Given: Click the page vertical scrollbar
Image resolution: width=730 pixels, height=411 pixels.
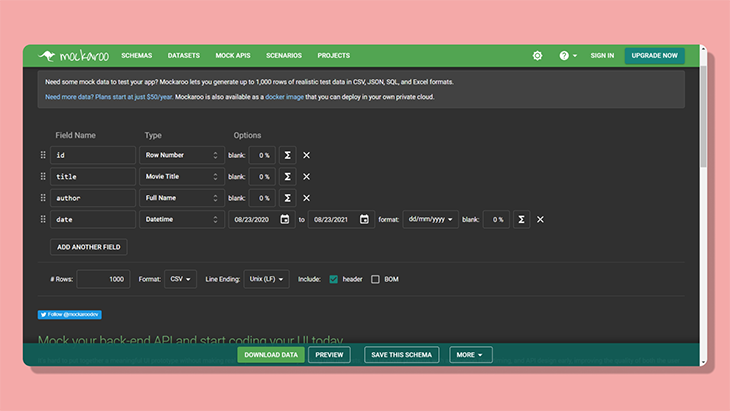Looking at the screenshot, I should (703, 116).
